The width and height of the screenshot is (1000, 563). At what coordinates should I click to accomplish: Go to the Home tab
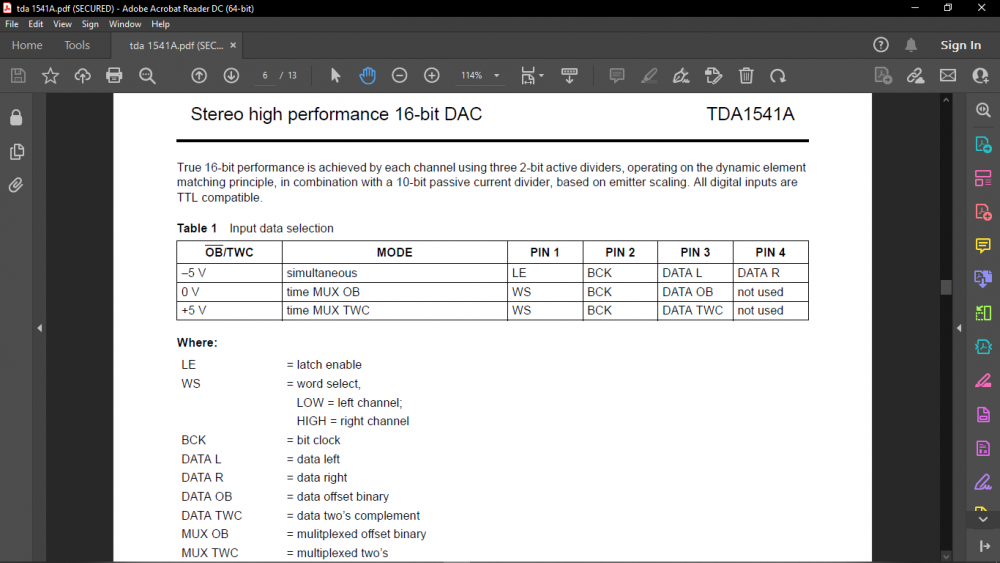point(27,45)
